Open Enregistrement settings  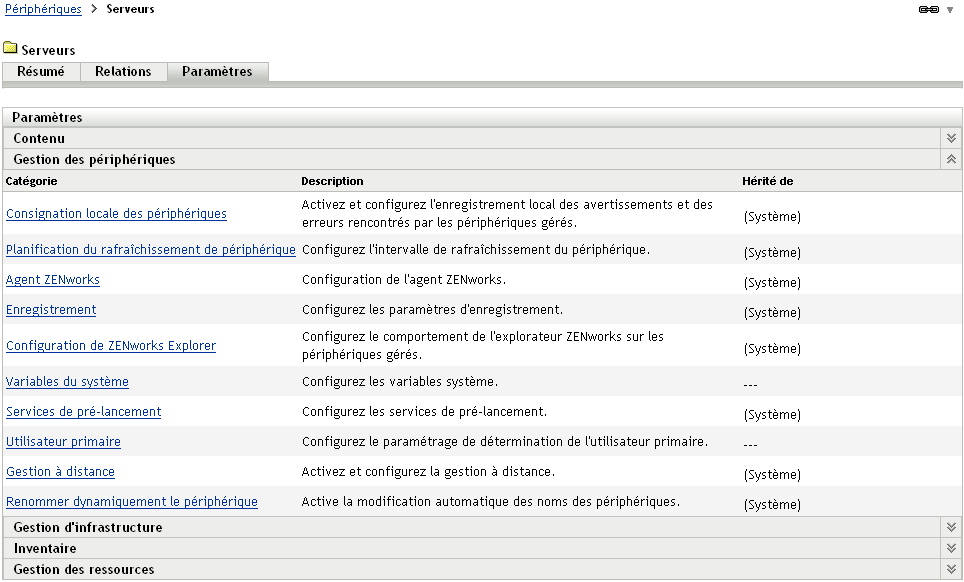pos(51,311)
